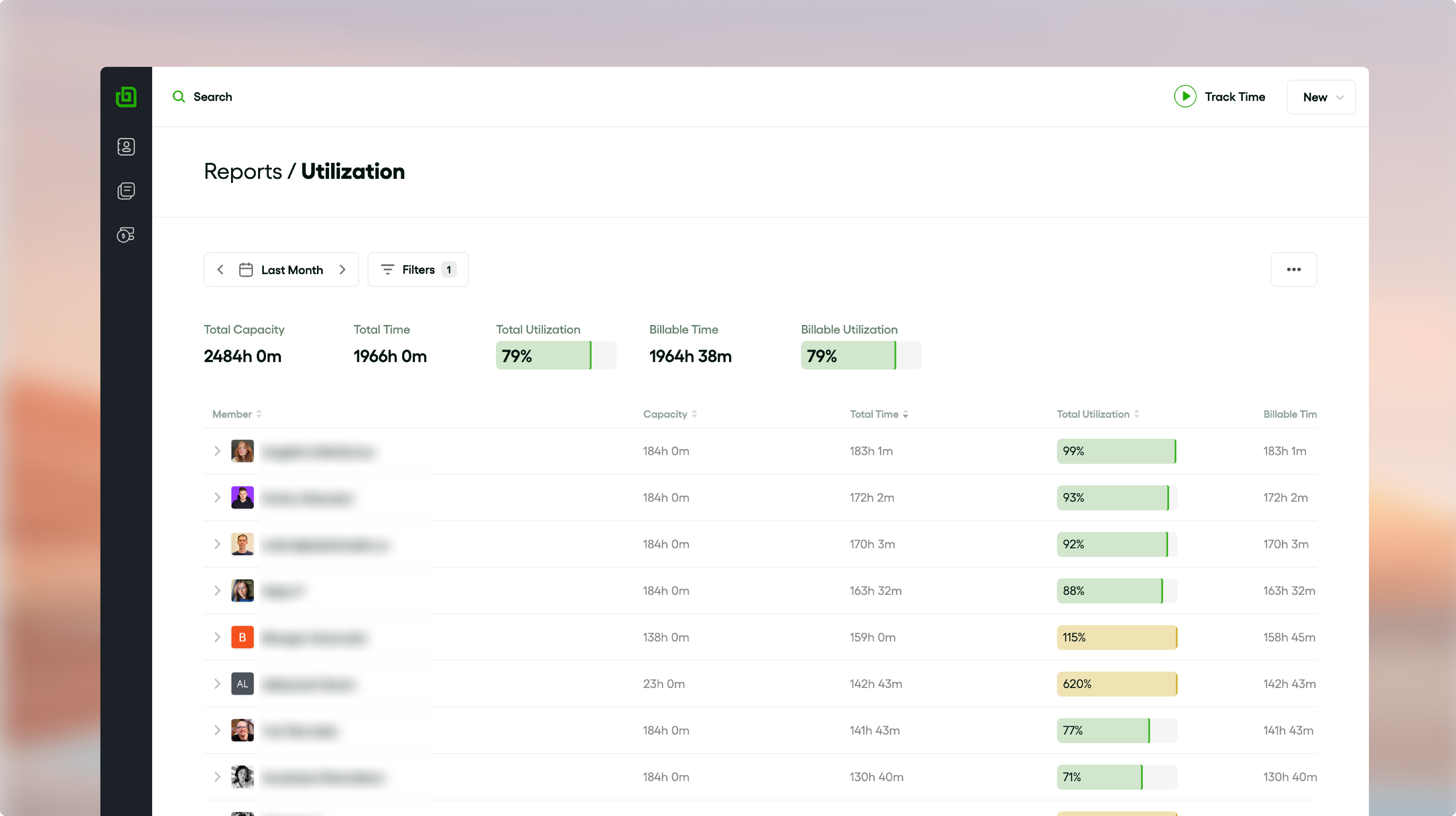Image resolution: width=1456 pixels, height=816 pixels.
Task: Click the search magnifier icon
Action: click(178, 97)
